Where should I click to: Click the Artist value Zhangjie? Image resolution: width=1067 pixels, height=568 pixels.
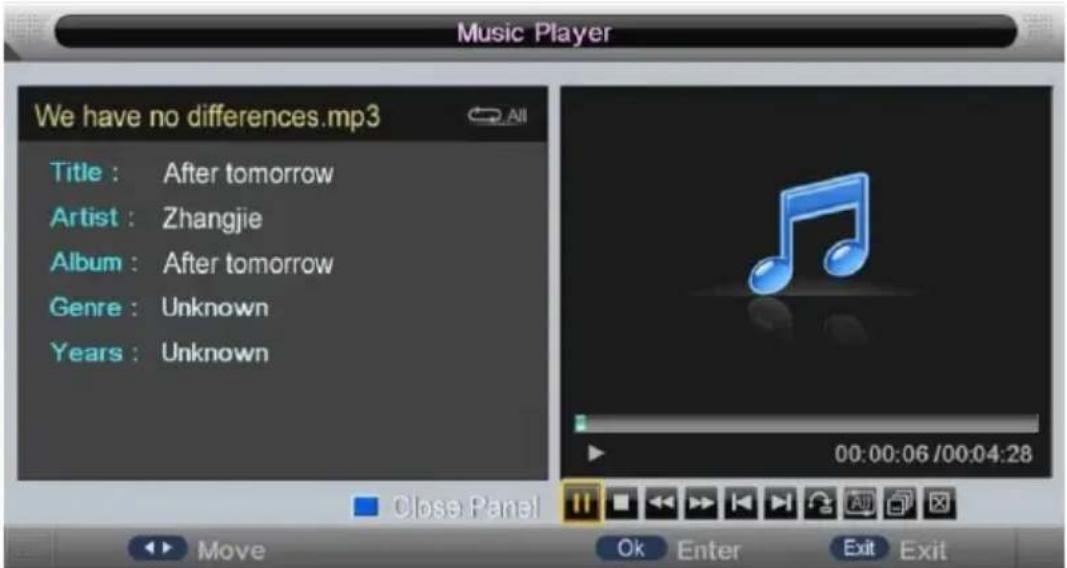(x=212, y=219)
